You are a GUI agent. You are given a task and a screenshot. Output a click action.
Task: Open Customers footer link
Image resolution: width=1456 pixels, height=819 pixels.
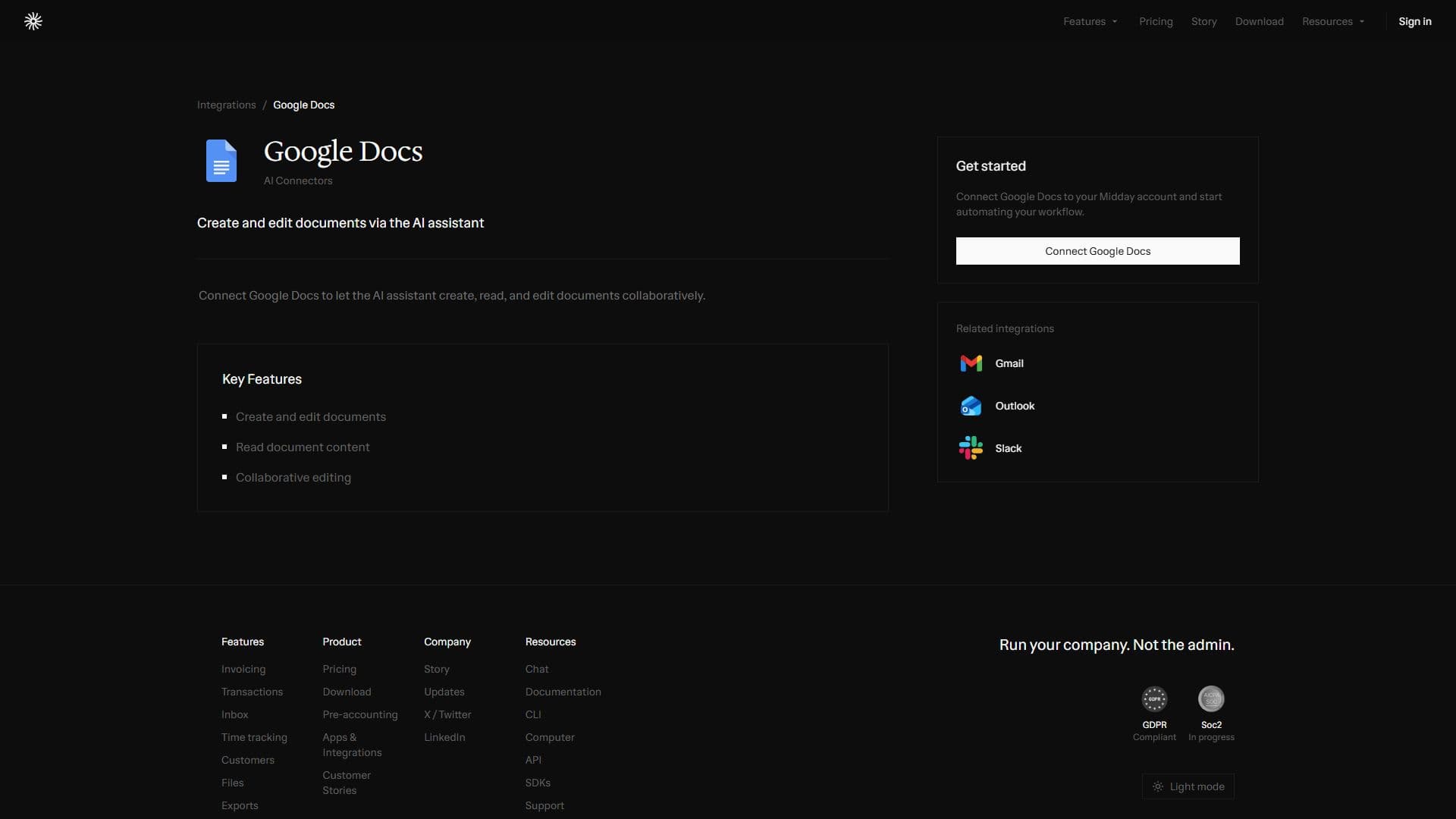(x=248, y=760)
